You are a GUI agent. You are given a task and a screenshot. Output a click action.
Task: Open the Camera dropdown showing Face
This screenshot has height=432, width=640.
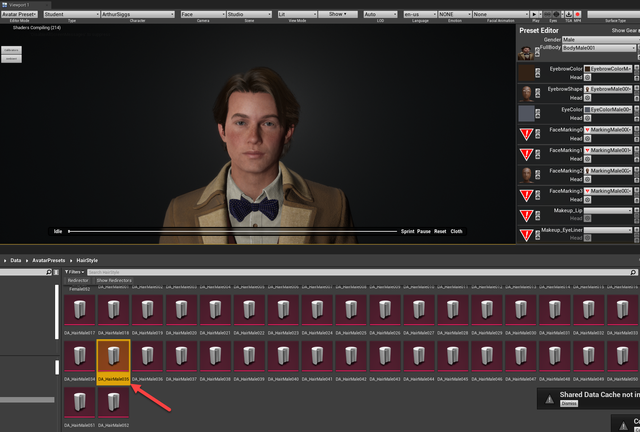(203, 14)
